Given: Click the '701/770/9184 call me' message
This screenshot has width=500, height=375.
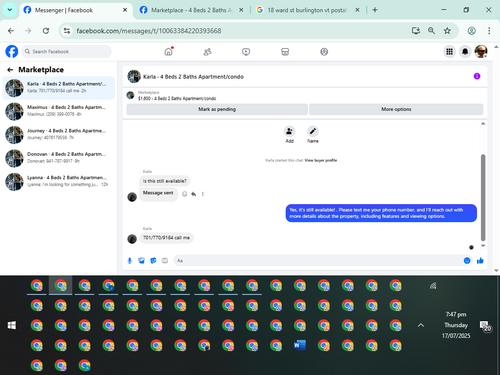Looking at the screenshot, I should pos(166,238).
